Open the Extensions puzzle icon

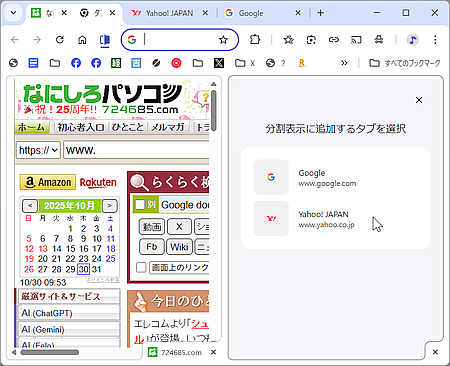tap(255, 40)
